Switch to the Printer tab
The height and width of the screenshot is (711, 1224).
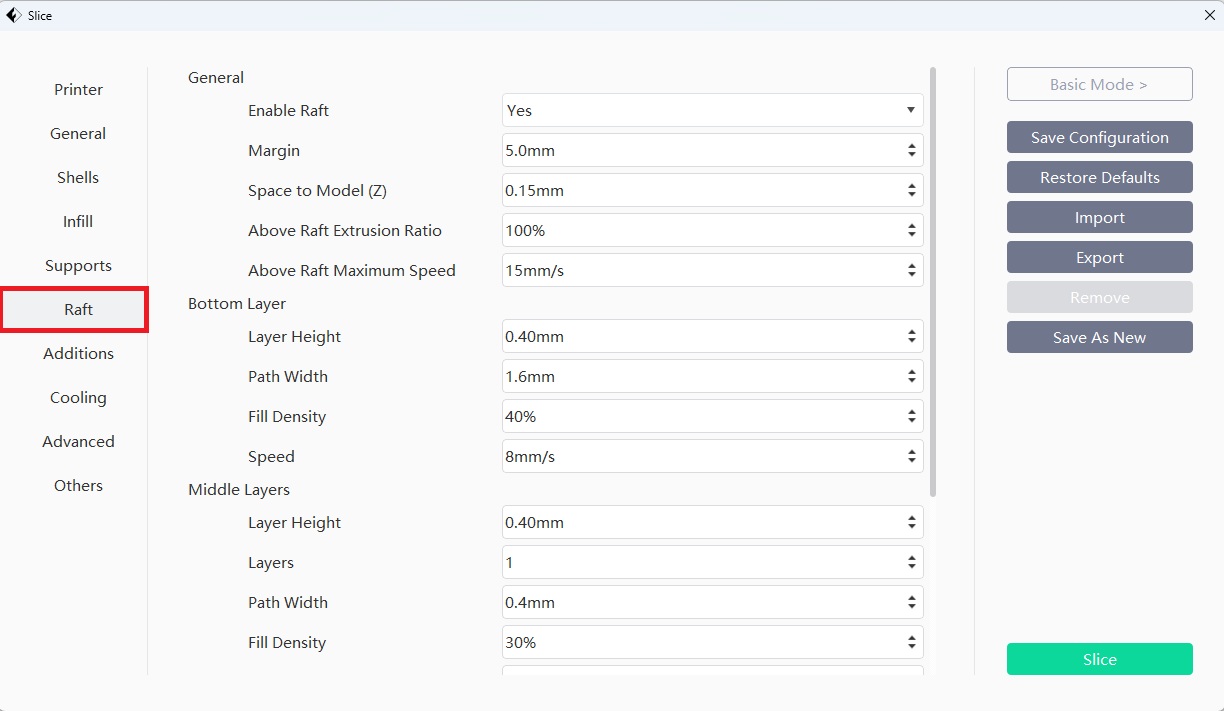[78, 90]
